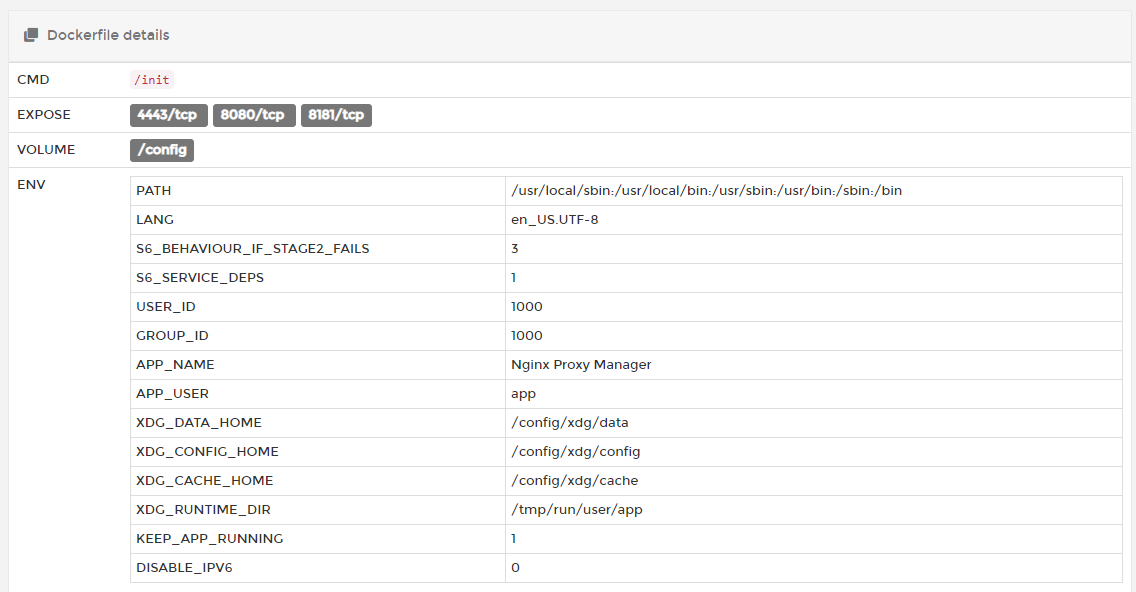Image resolution: width=1136 pixels, height=592 pixels.
Task: Click the ENV row label
Action: [31, 184]
